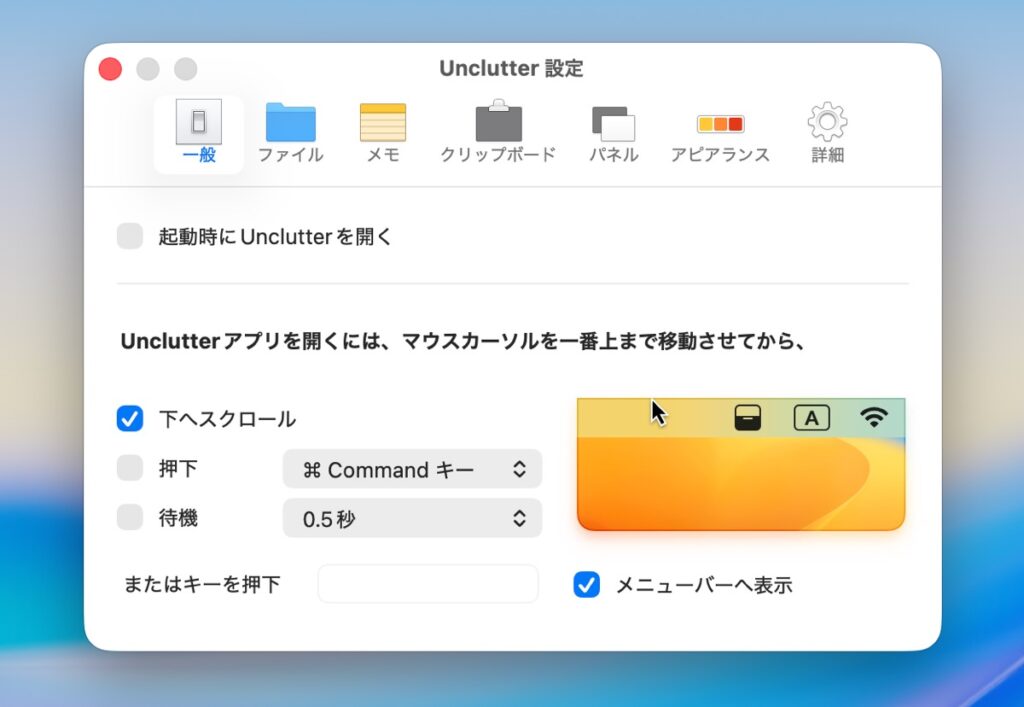Click the またはキーを押下 shortcut field

coord(428,584)
